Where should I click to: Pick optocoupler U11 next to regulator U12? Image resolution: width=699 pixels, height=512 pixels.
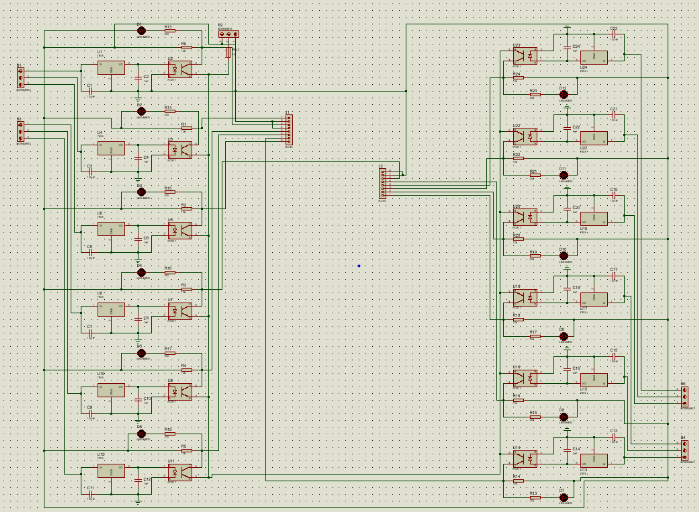click(x=180, y=472)
